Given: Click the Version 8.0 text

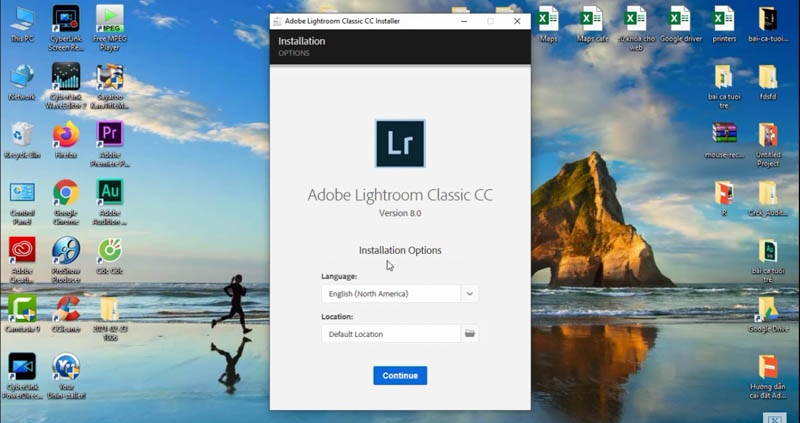Looking at the screenshot, I should point(400,213).
